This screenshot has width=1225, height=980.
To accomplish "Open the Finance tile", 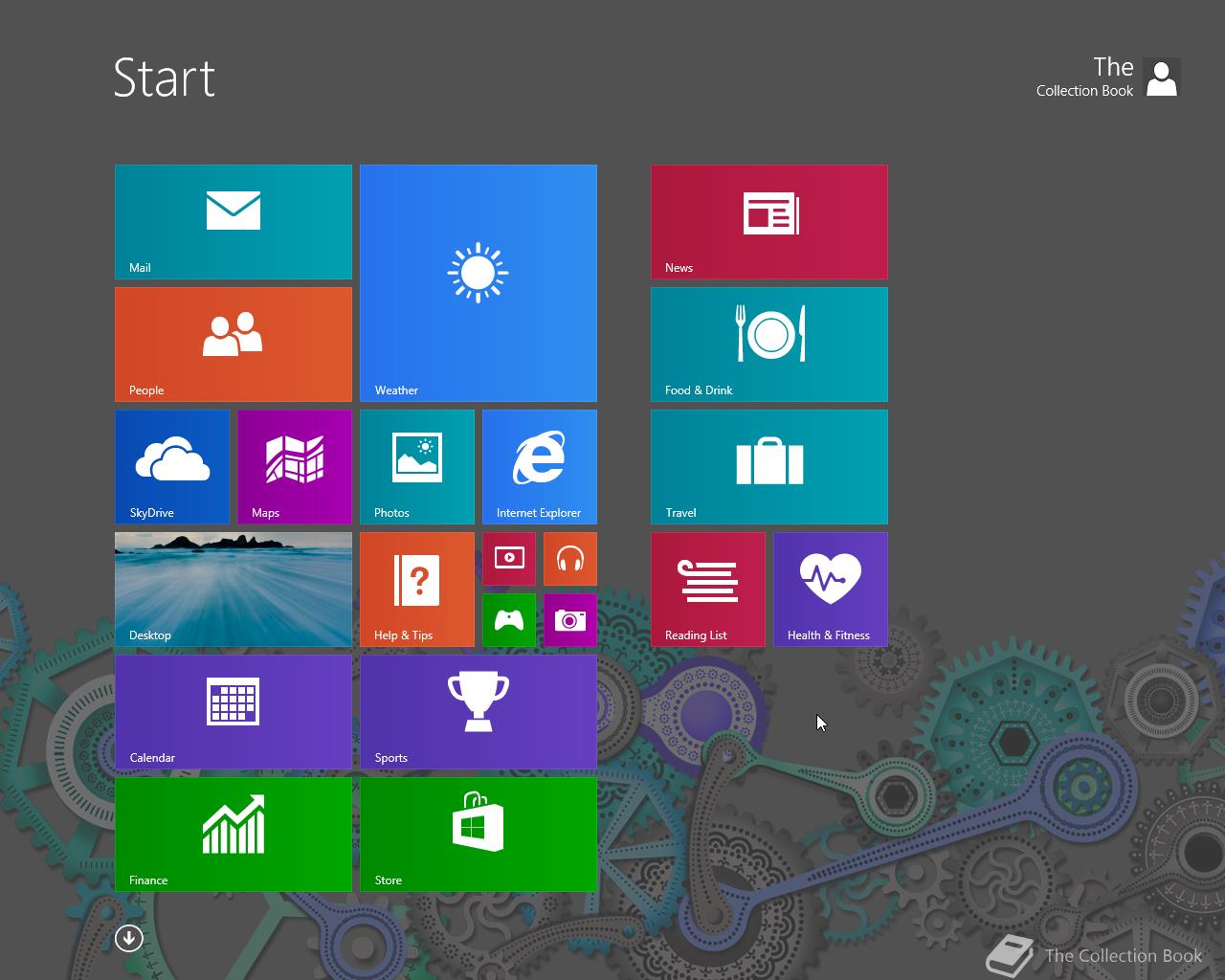I will pyautogui.click(x=234, y=835).
